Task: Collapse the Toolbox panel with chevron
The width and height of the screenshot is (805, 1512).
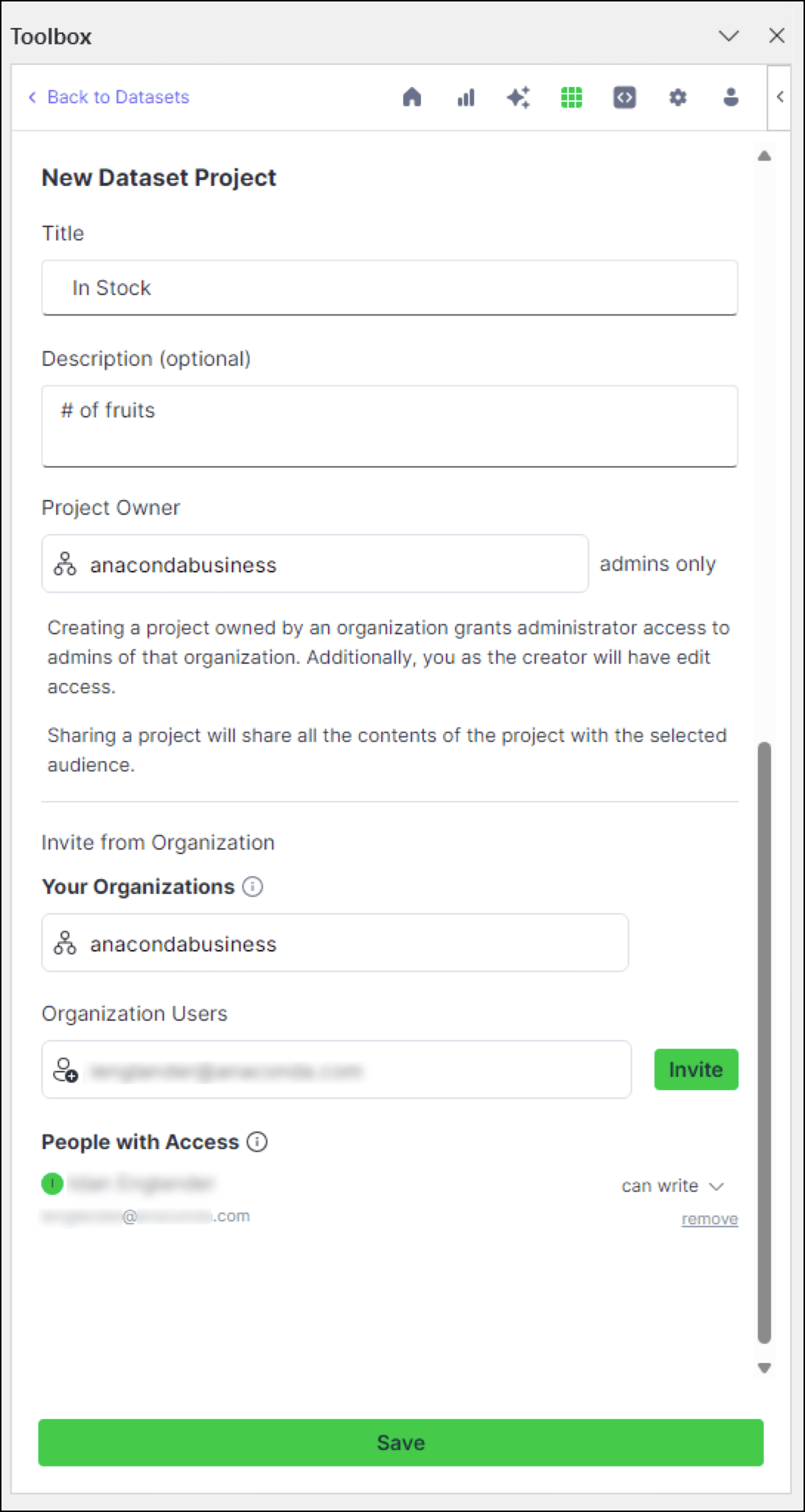Action: click(x=728, y=35)
